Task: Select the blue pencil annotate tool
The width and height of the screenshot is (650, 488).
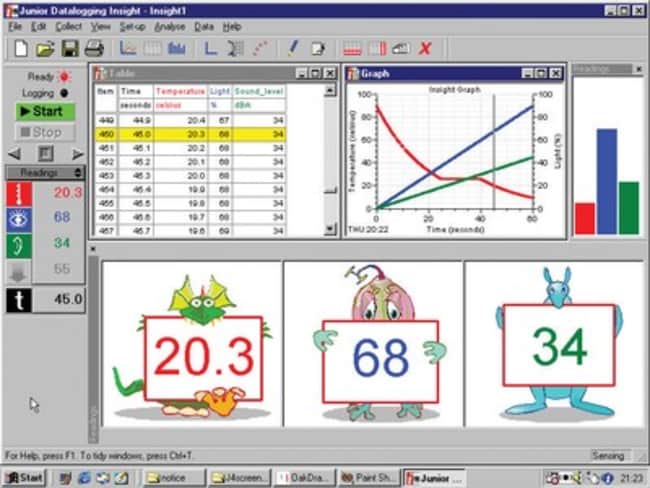Action: tap(293, 47)
